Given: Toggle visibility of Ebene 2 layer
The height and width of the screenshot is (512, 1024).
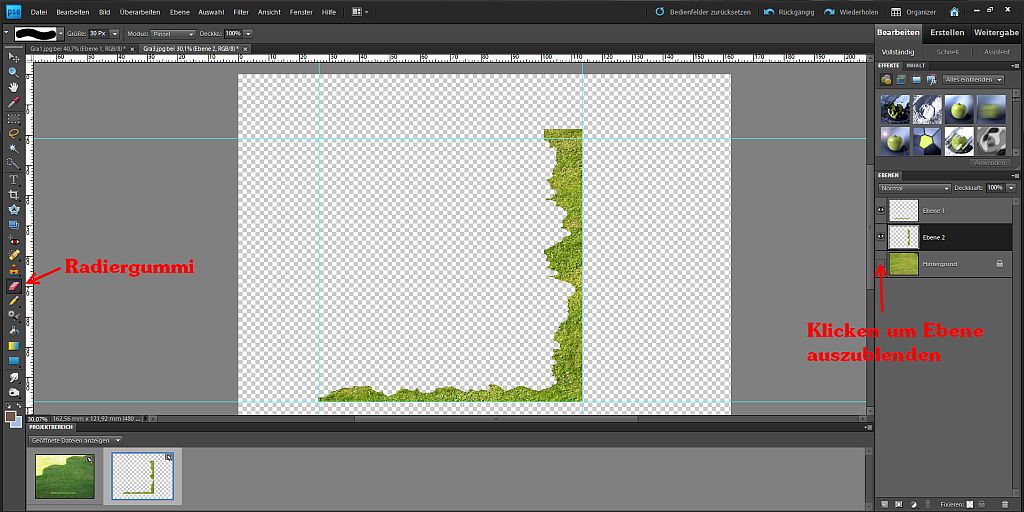Looking at the screenshot, I should [x=881, y=237].
